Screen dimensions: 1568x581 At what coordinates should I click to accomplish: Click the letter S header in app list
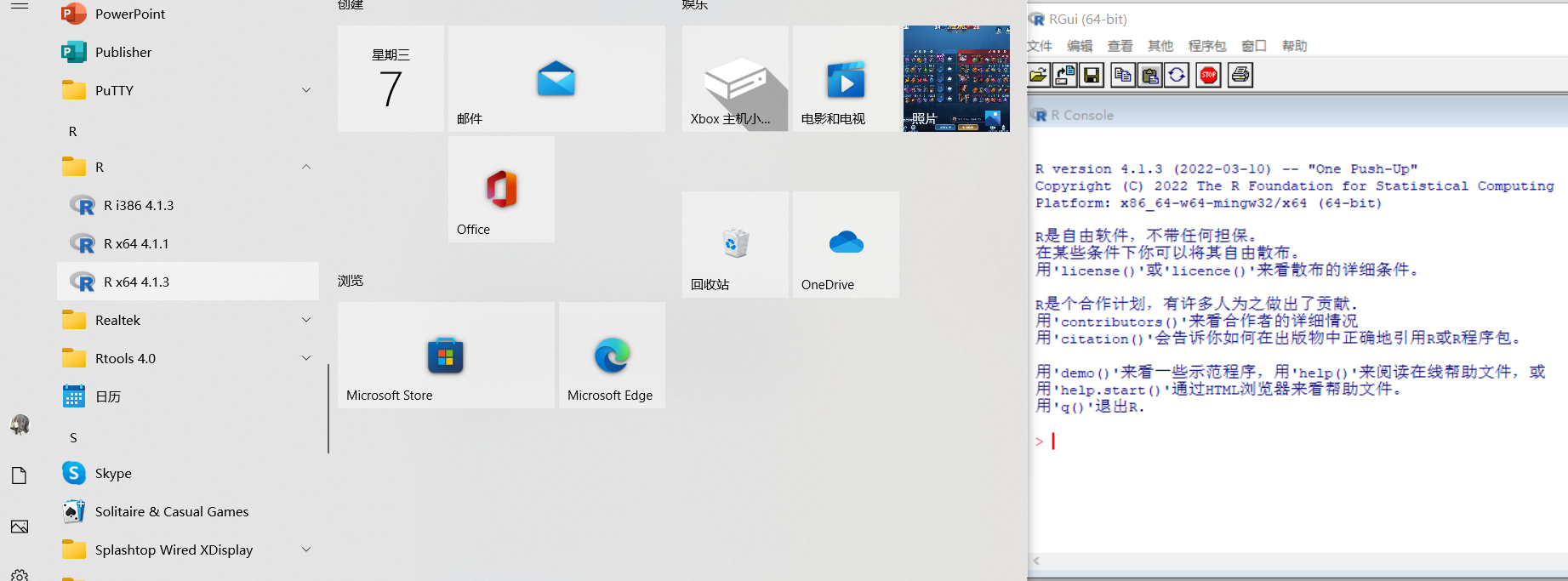tap(73, 437)
